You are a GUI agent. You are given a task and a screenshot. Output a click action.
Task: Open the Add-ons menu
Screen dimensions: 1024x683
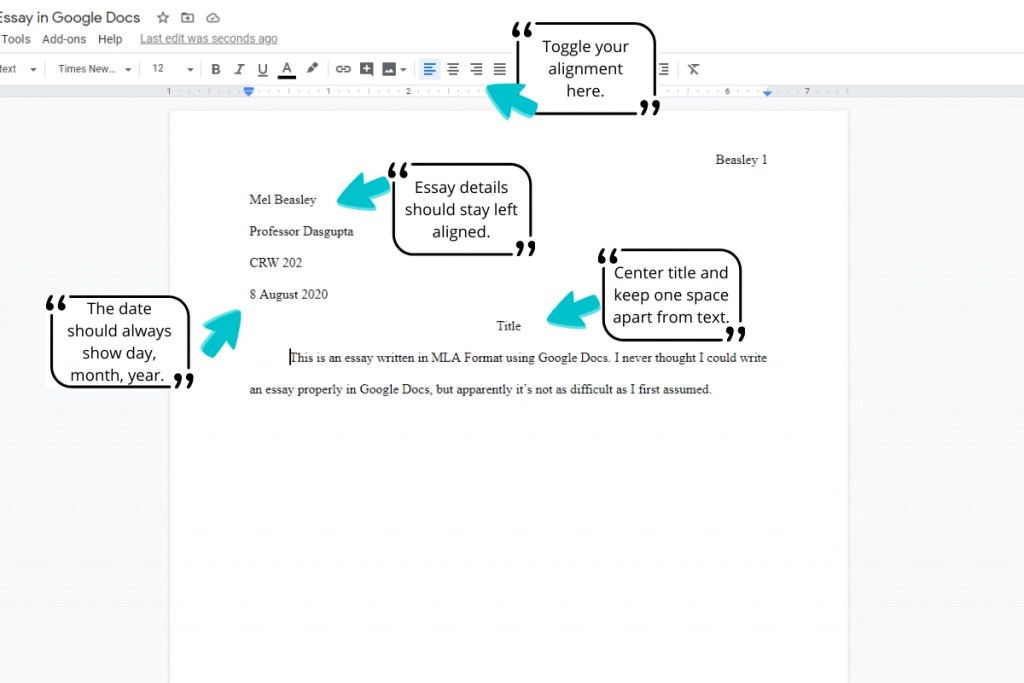tap(64, 39)
